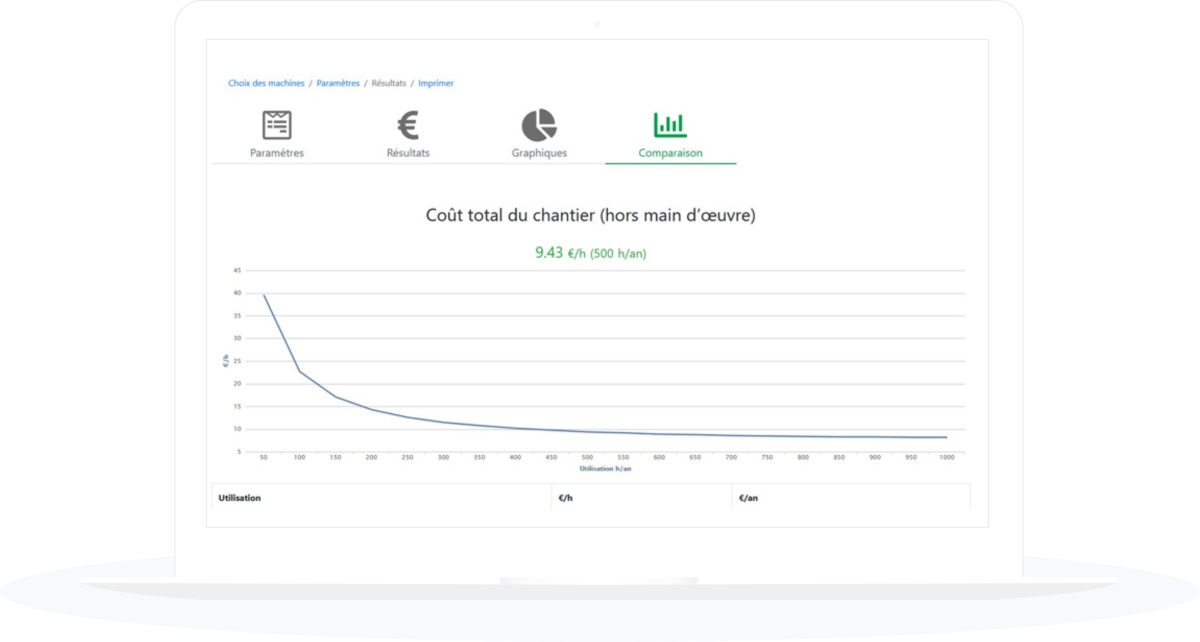
Task: Select the Comparaison tab label
Action: (x=670, y=153)
